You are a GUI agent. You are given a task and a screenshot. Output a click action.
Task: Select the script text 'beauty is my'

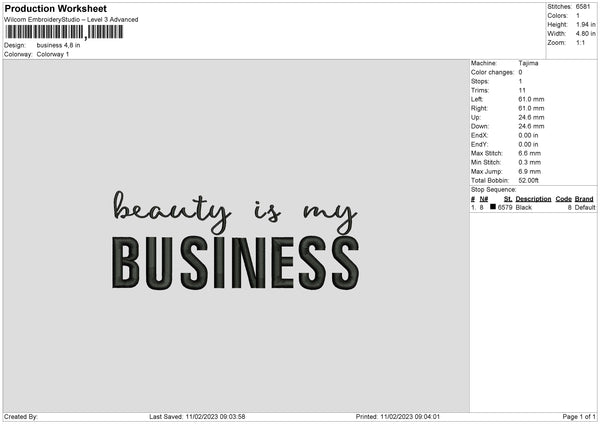(235, 213)
